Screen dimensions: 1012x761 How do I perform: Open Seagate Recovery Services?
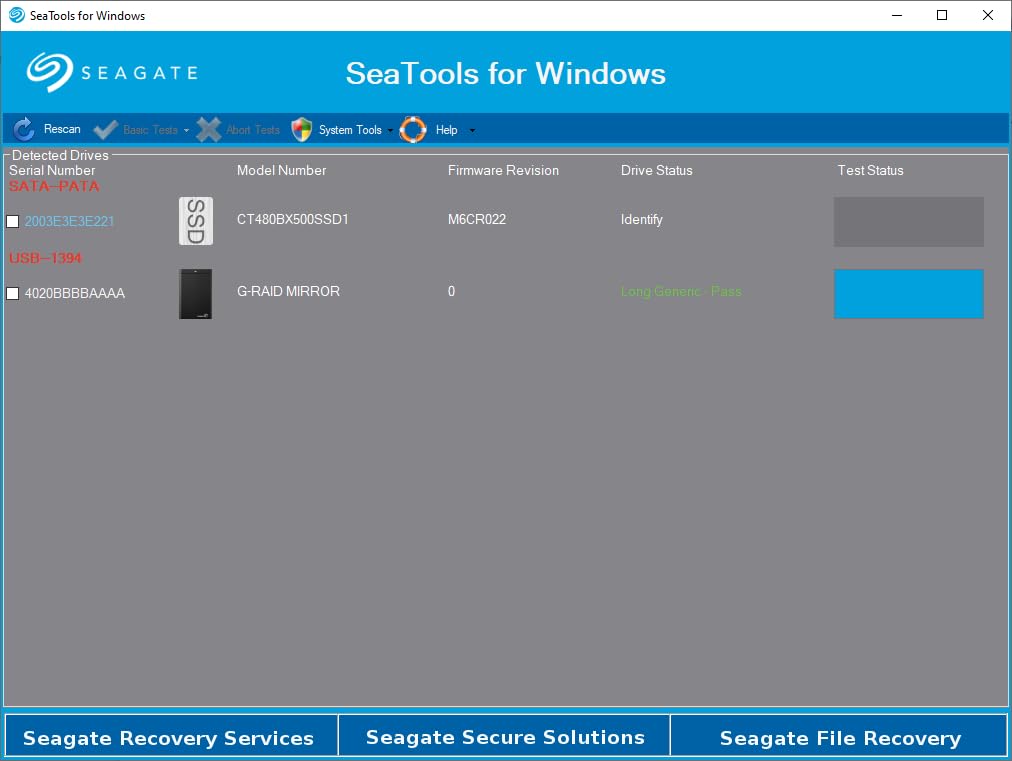(x=171, y=736)
